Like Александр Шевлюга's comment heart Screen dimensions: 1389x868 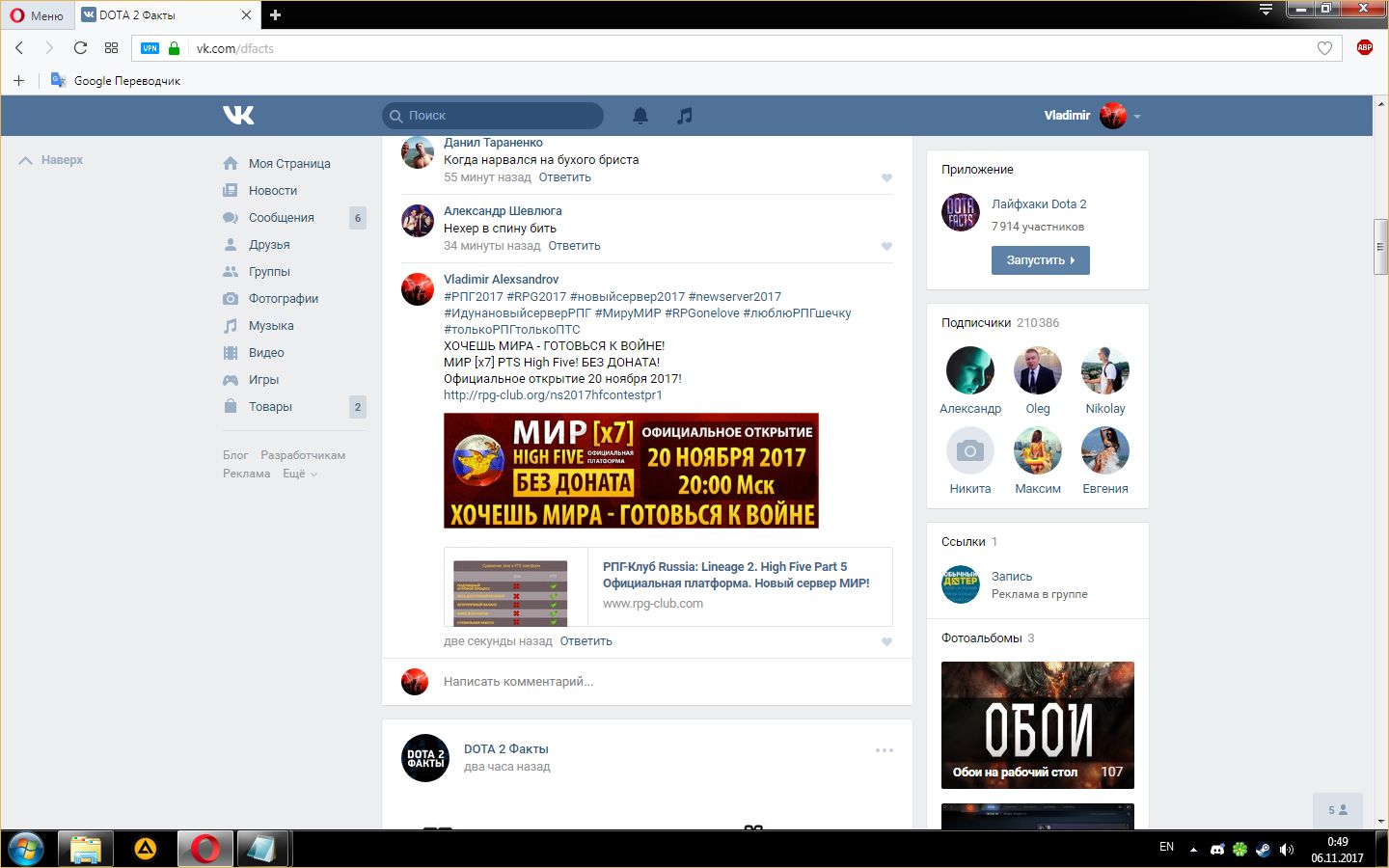click(x=886, y=246)
